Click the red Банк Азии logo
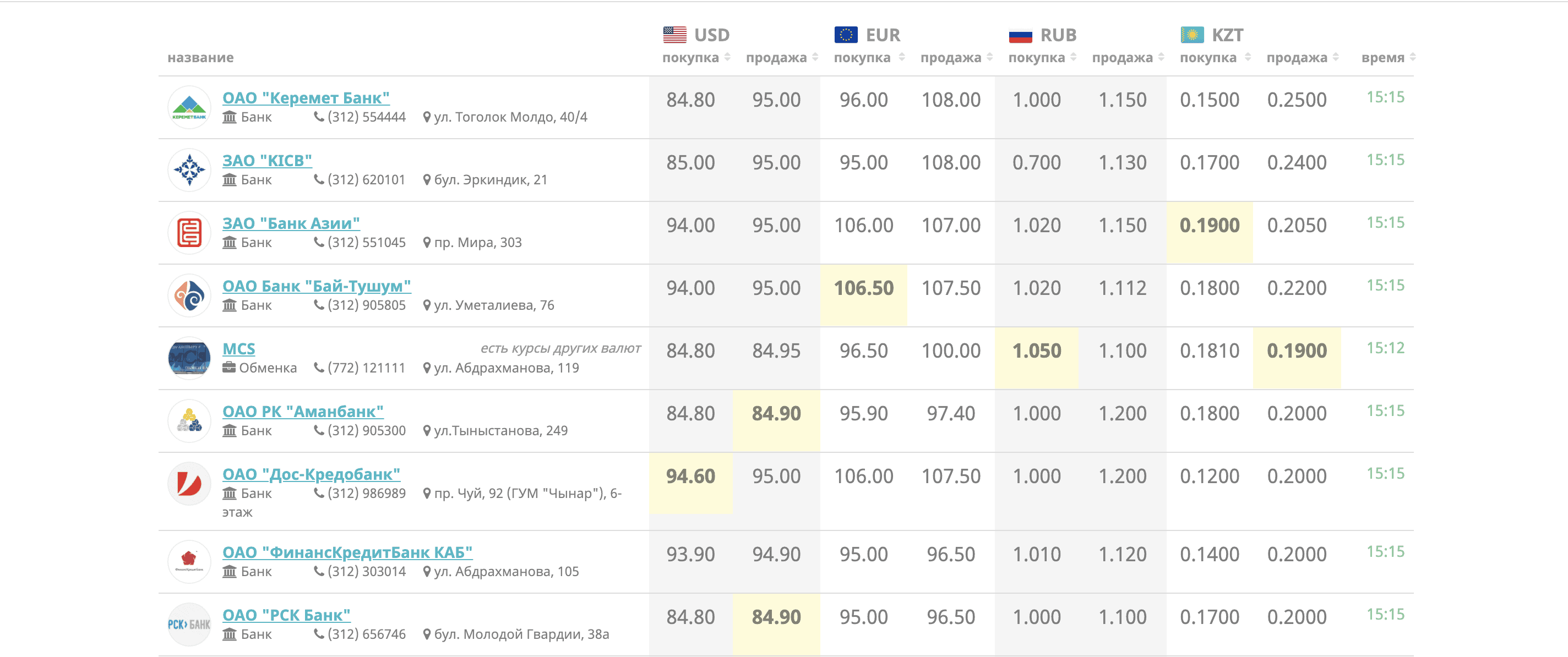 click(189, 233)
